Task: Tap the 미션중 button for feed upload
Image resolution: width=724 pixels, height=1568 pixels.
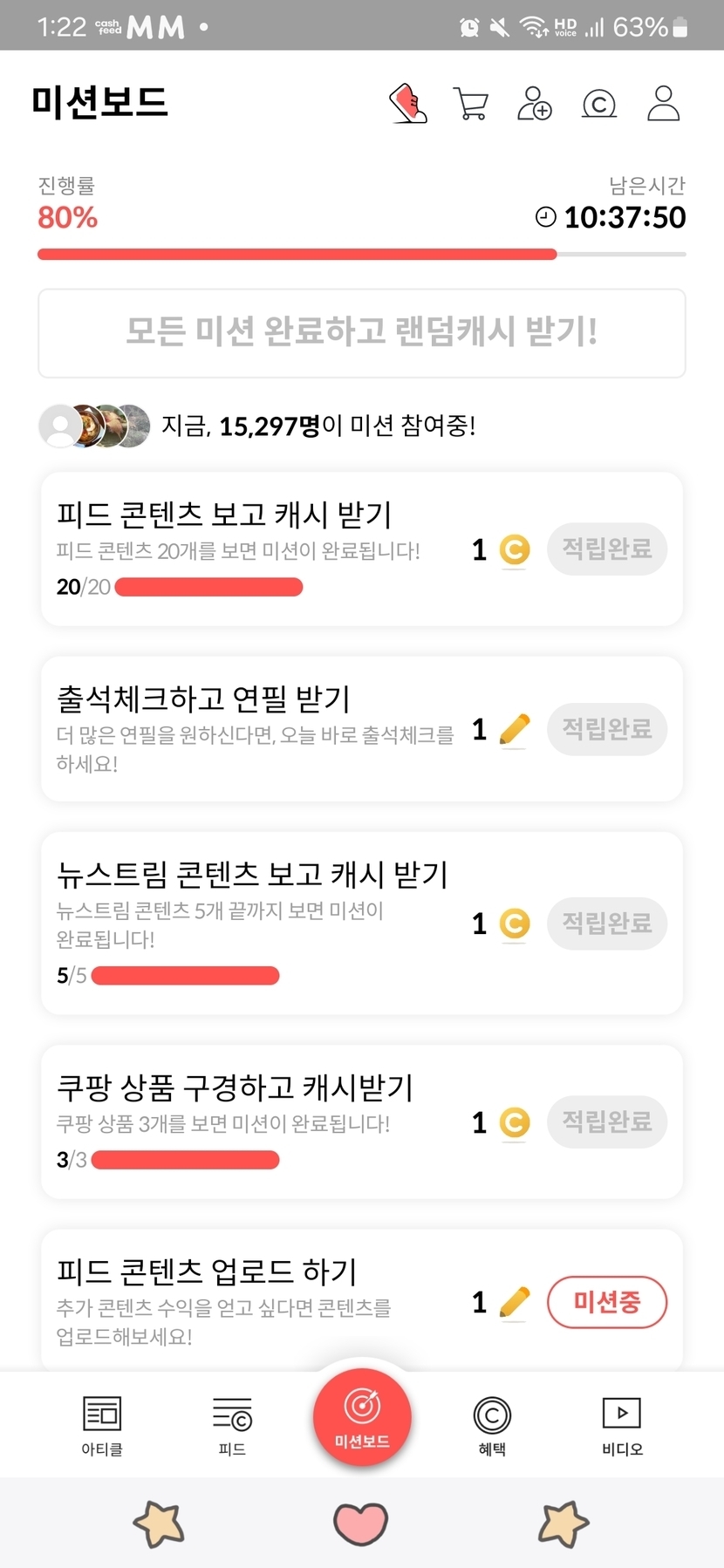Action: (606, 1303)
